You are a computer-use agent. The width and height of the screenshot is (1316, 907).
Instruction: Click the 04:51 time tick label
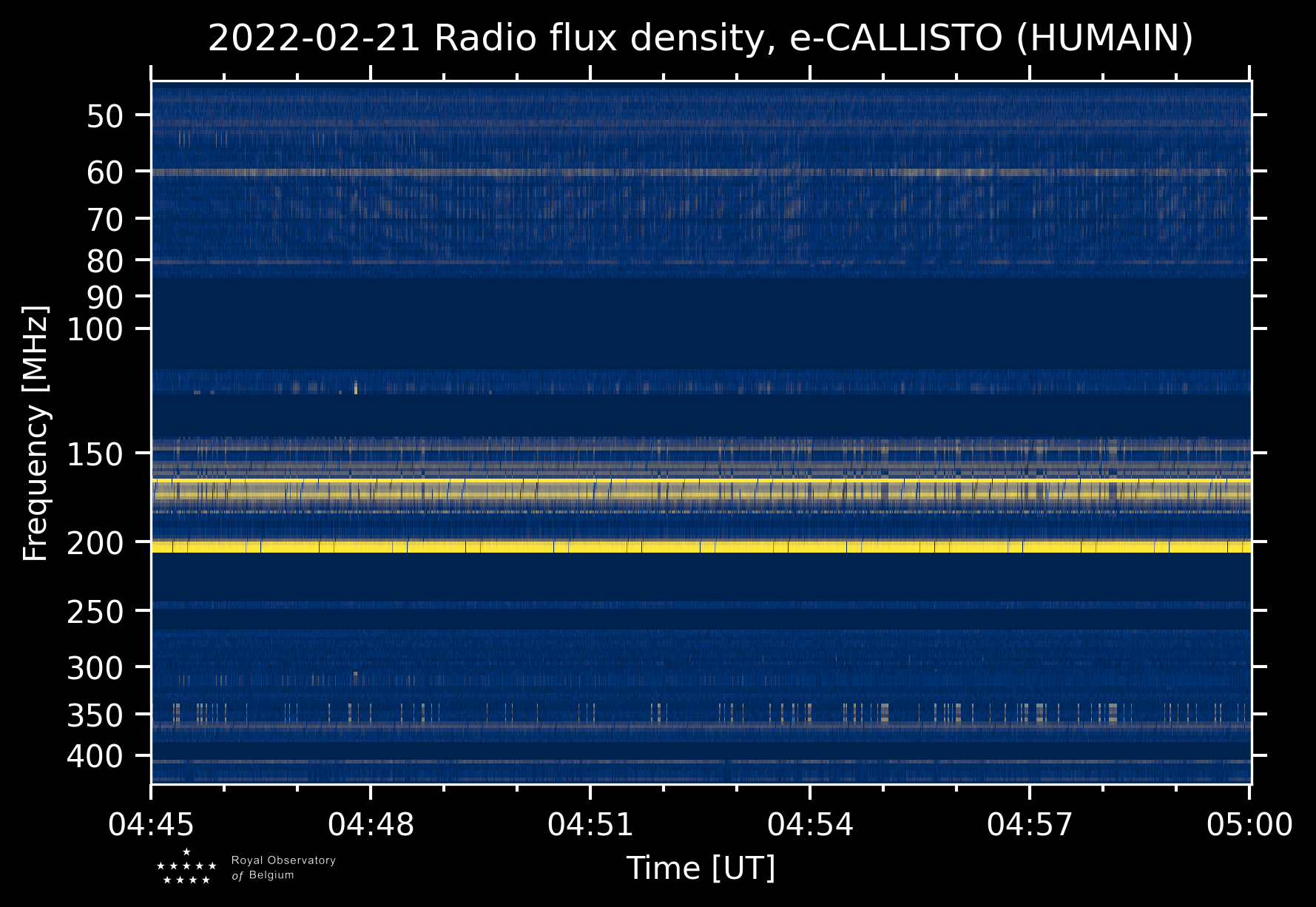(590, 824)
